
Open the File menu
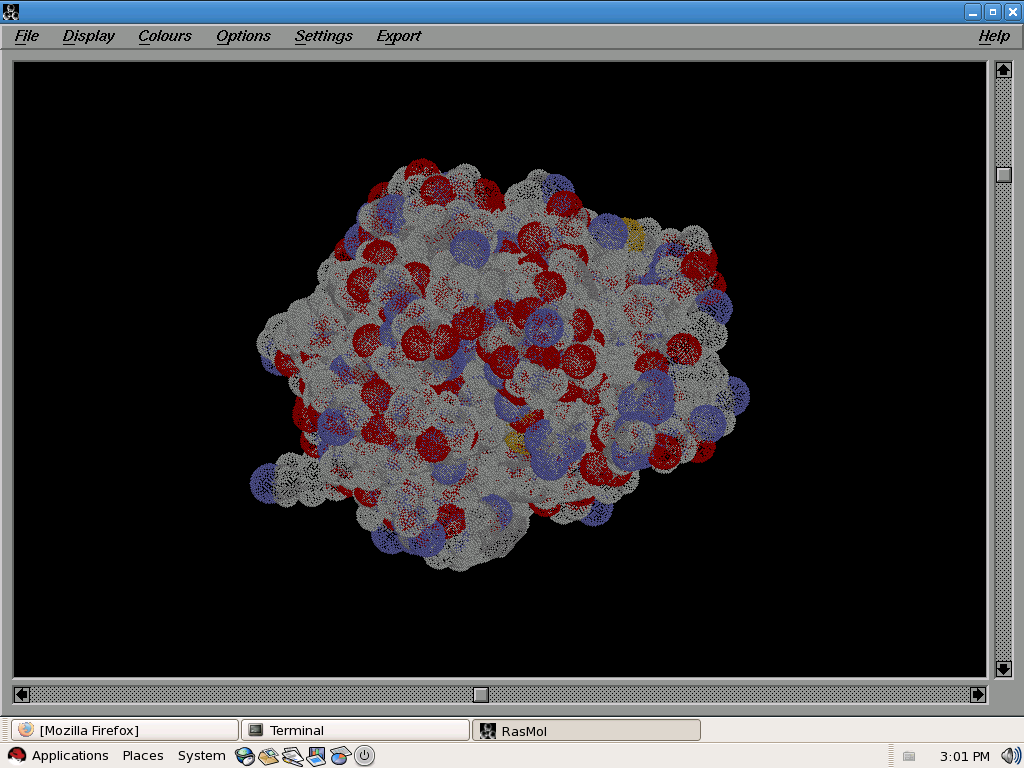[x=27, y=36]
